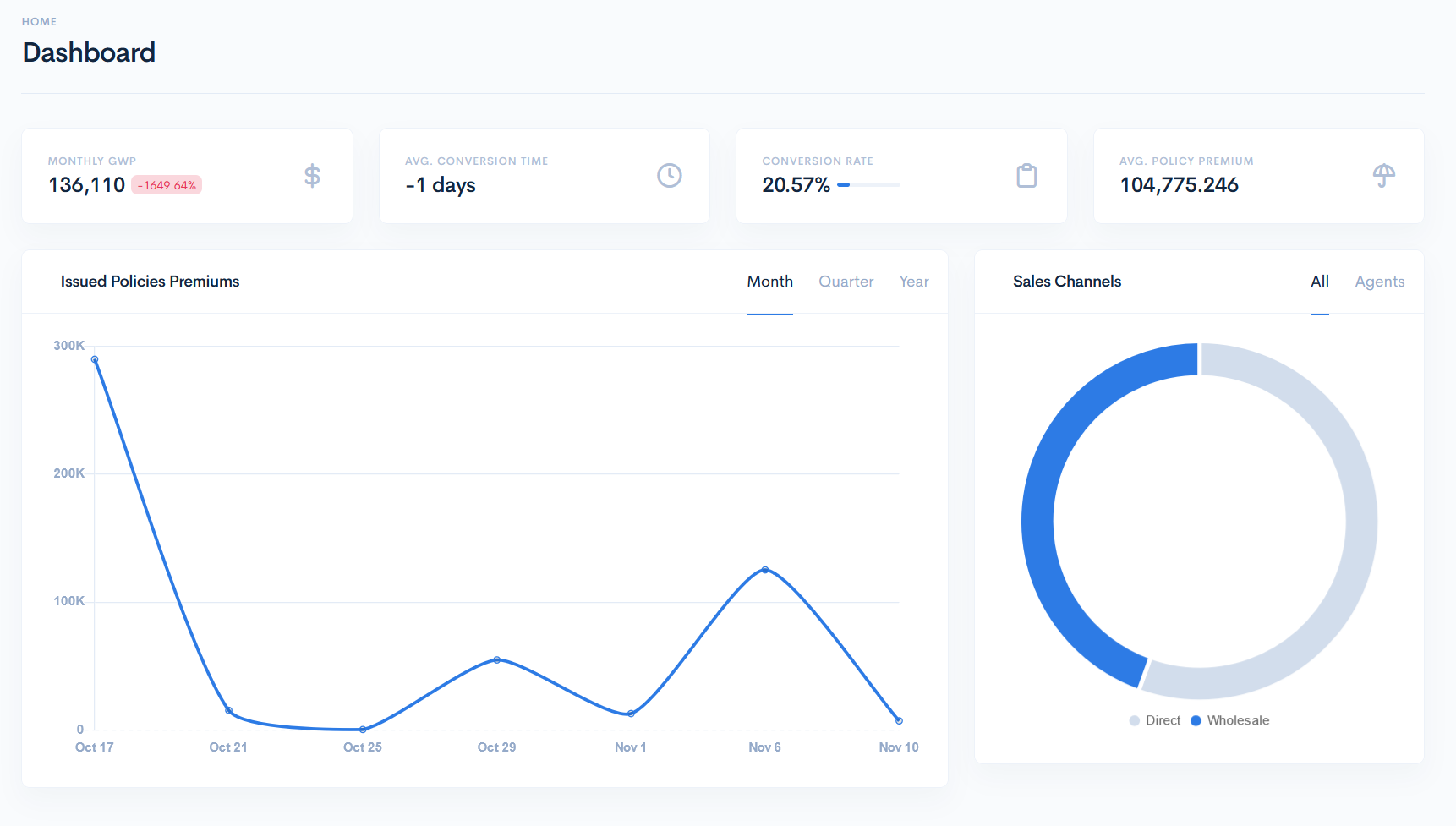This screenshot has height=826, width=1456.
Task: Select the All tab in Sales Channels panel
Action: tap(1320, 282)
